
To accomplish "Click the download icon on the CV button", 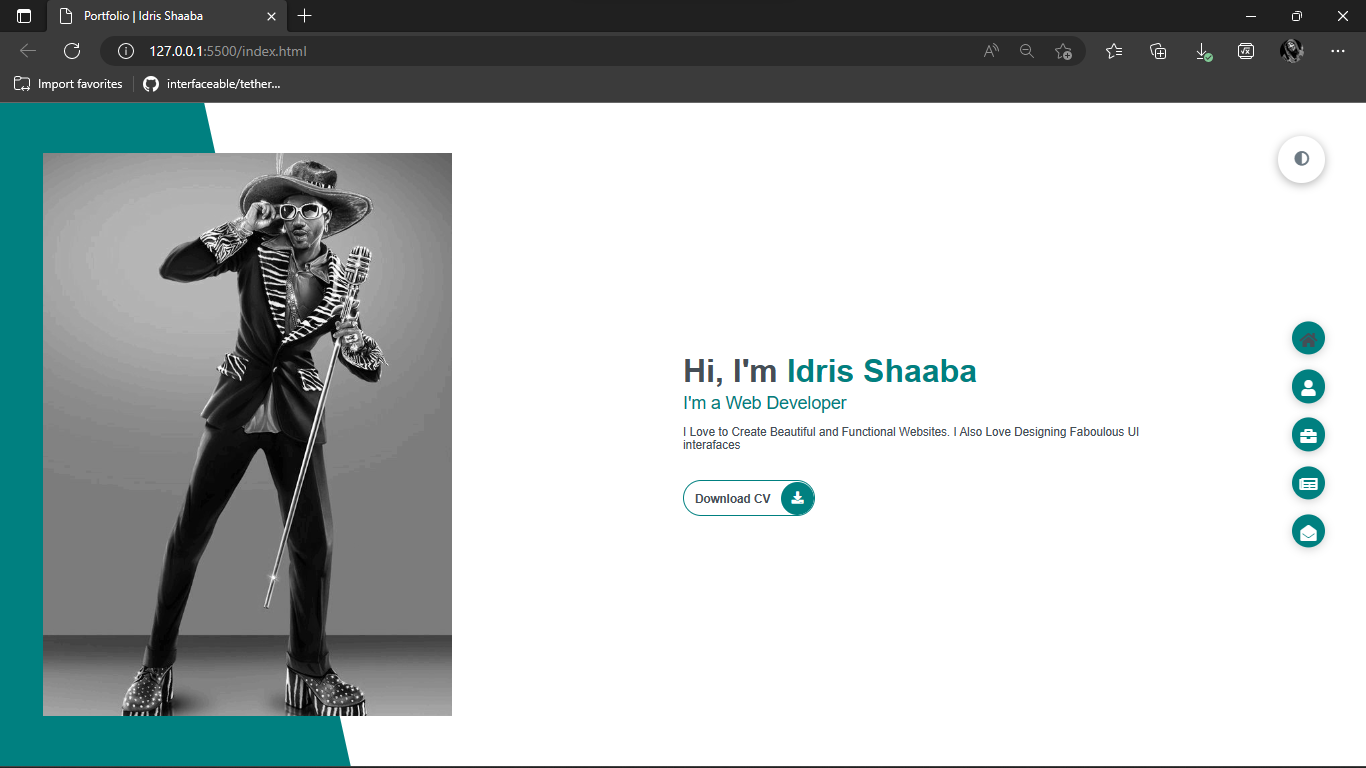I will (x=797, y=498).
